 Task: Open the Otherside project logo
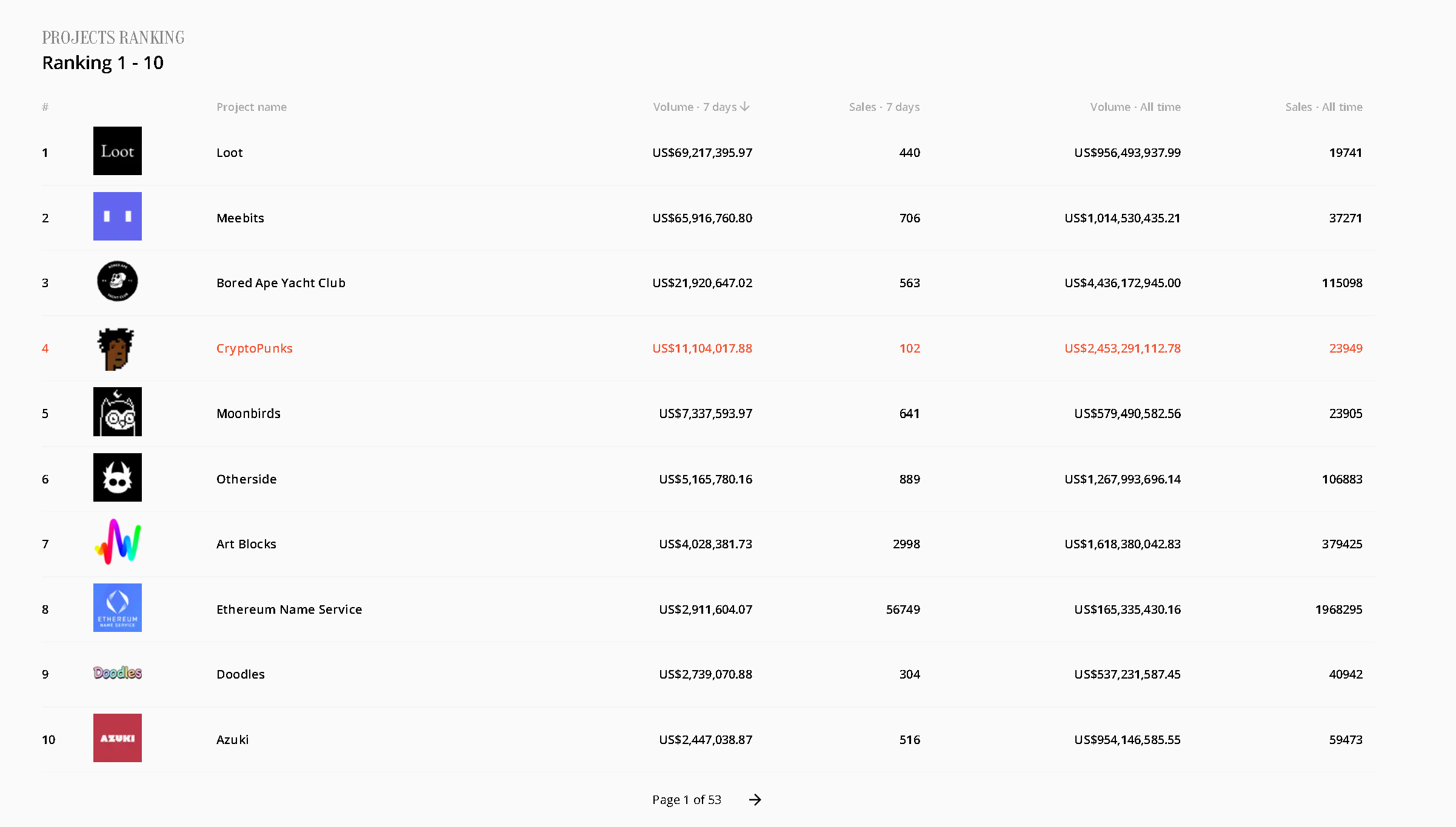point(117,477)
